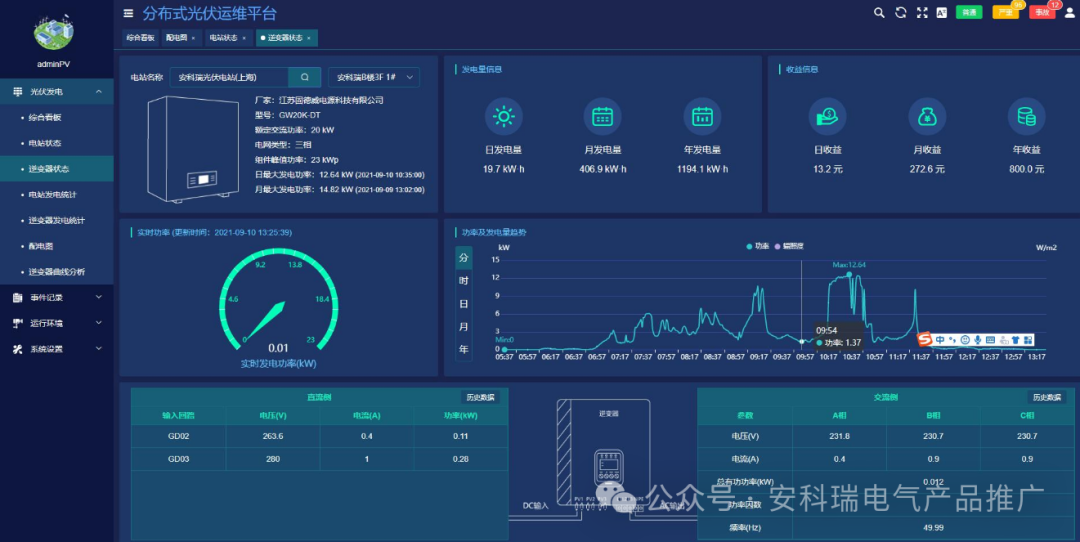The width and height of the screenshot is (1080, 542).
Task: Open the user profile avatar icon
Action: [x=1069, y=12]
